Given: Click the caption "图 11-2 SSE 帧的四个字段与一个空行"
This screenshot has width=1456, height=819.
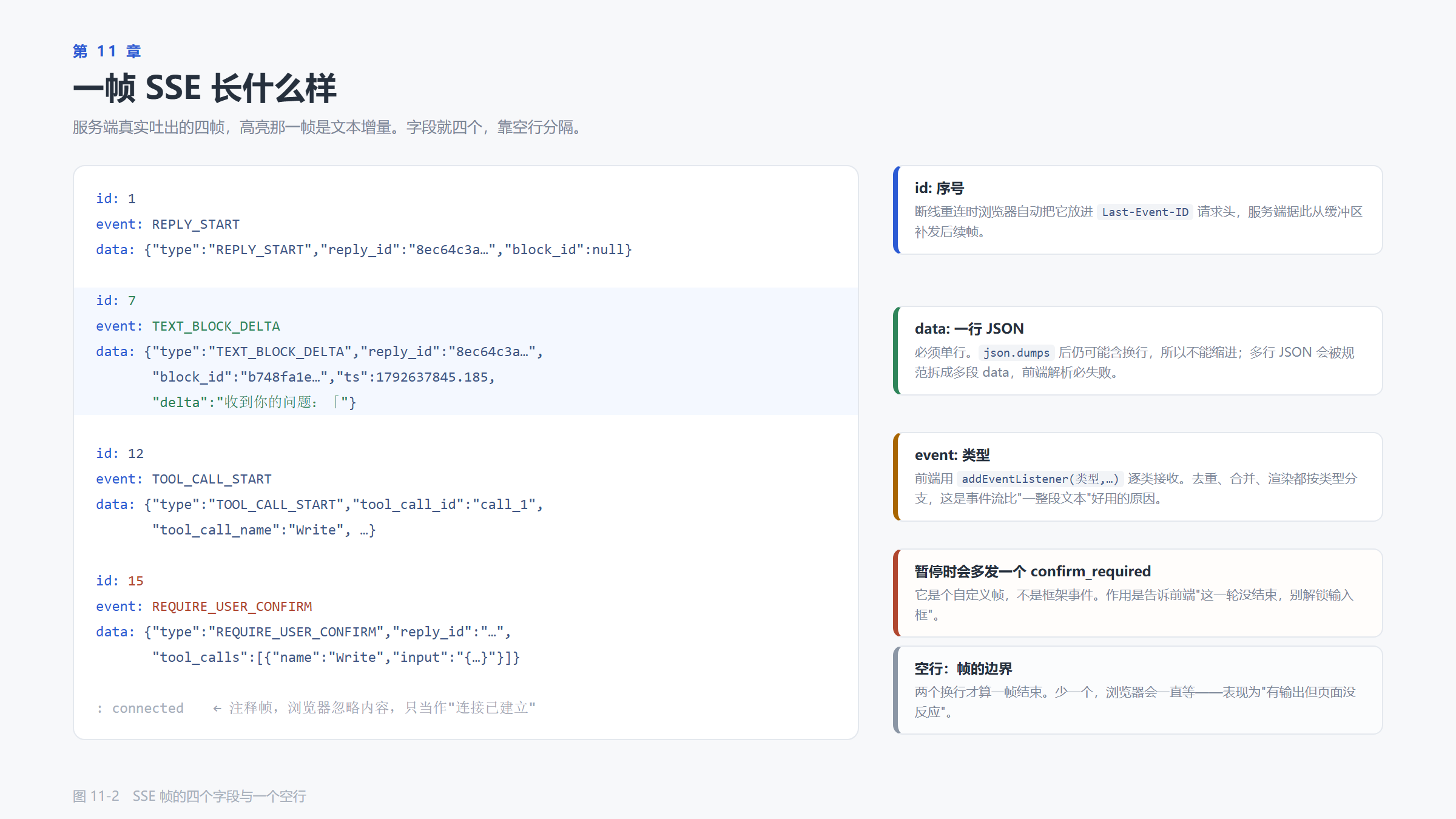Looking at the screenshot, I should (190, 796).
